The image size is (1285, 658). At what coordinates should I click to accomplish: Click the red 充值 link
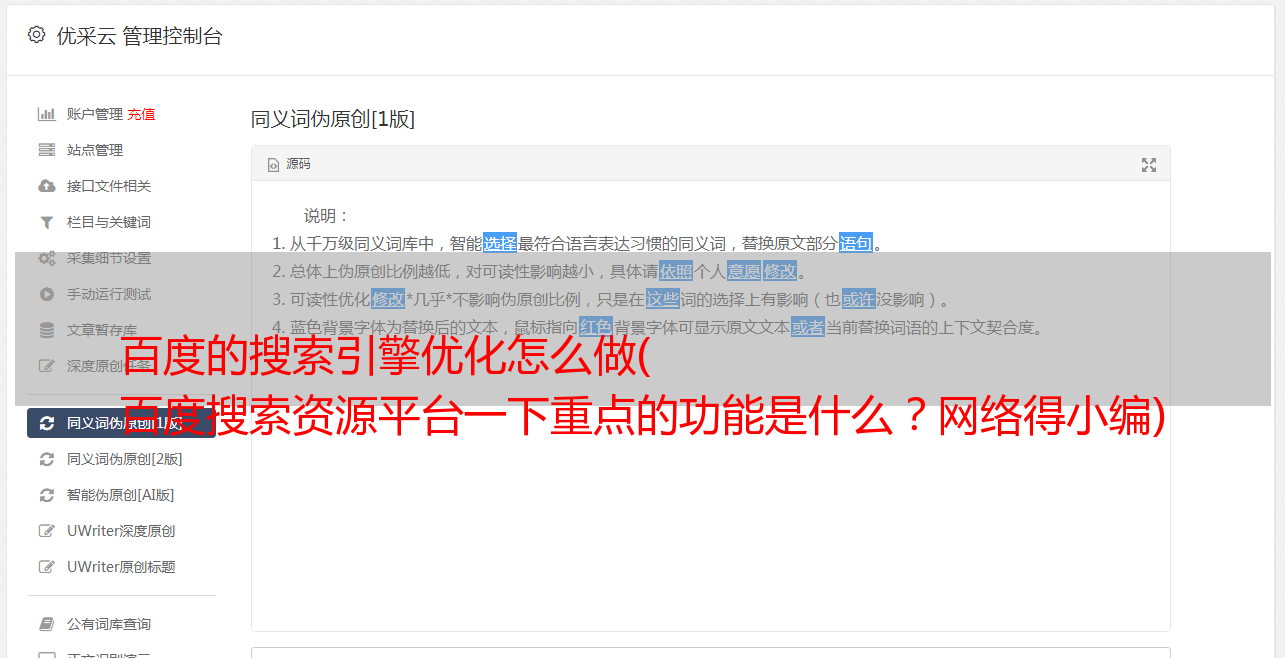pyautogui.click(x=141, y=114)
